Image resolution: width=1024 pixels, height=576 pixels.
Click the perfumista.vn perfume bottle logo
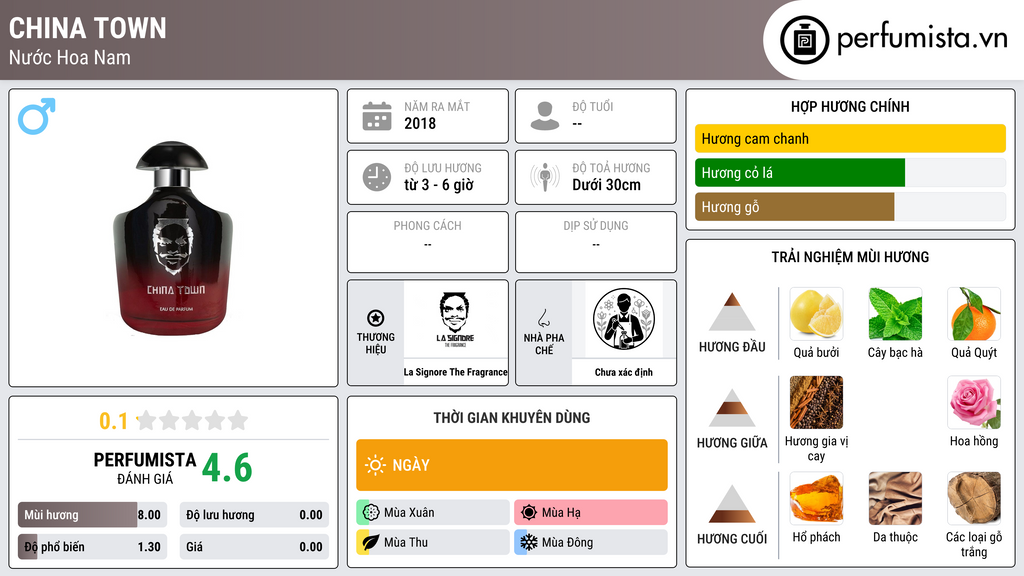coord(804,40)
